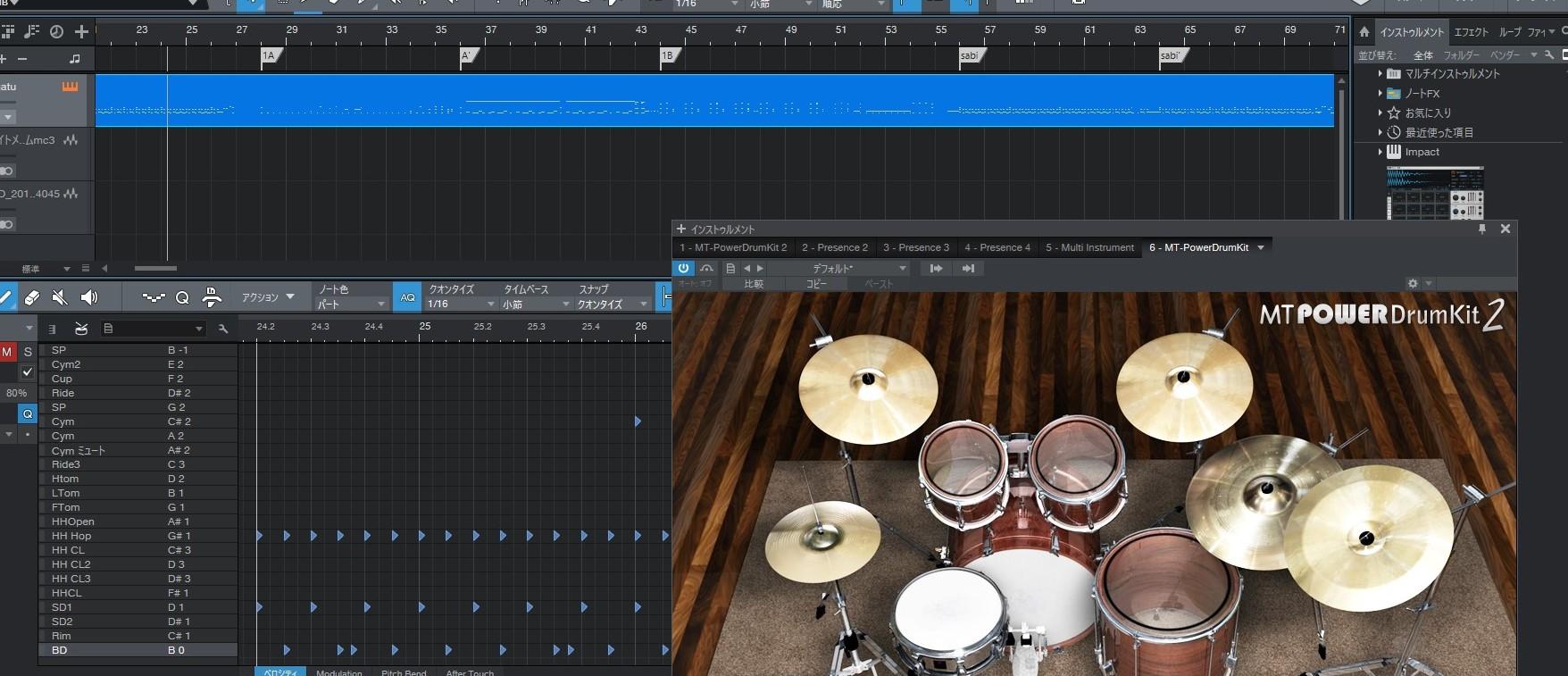1568x676 pixels.
Task: Open the ベロシティ velocity lane tab
Action: pyautogui.click(x=280, y=671)
